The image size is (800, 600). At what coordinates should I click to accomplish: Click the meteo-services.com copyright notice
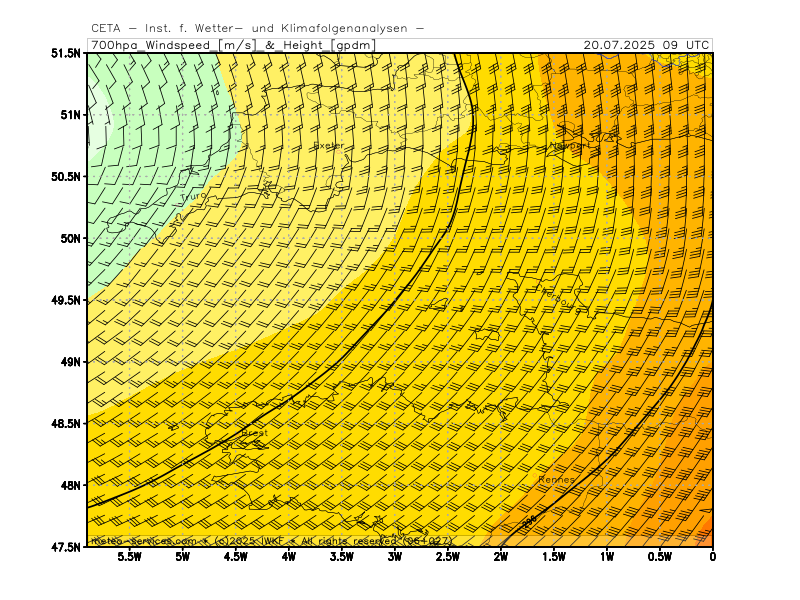[272, 541]
